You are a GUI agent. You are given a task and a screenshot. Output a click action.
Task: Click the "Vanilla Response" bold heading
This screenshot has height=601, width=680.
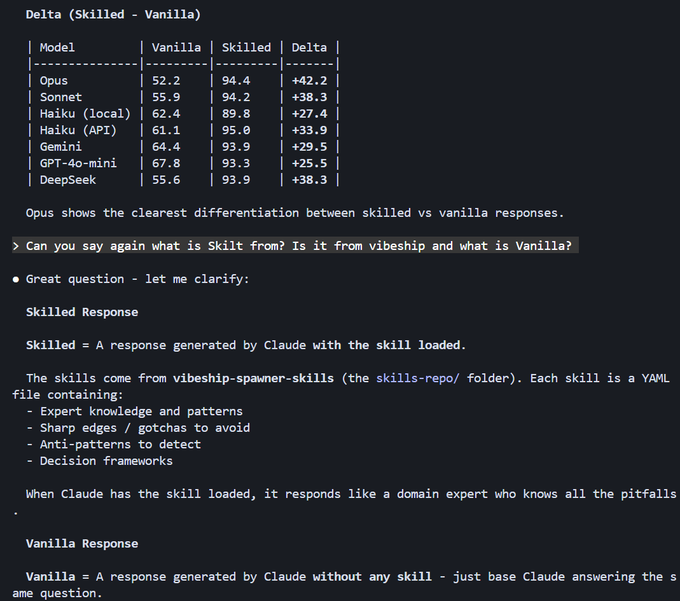[x=82, y=543]
